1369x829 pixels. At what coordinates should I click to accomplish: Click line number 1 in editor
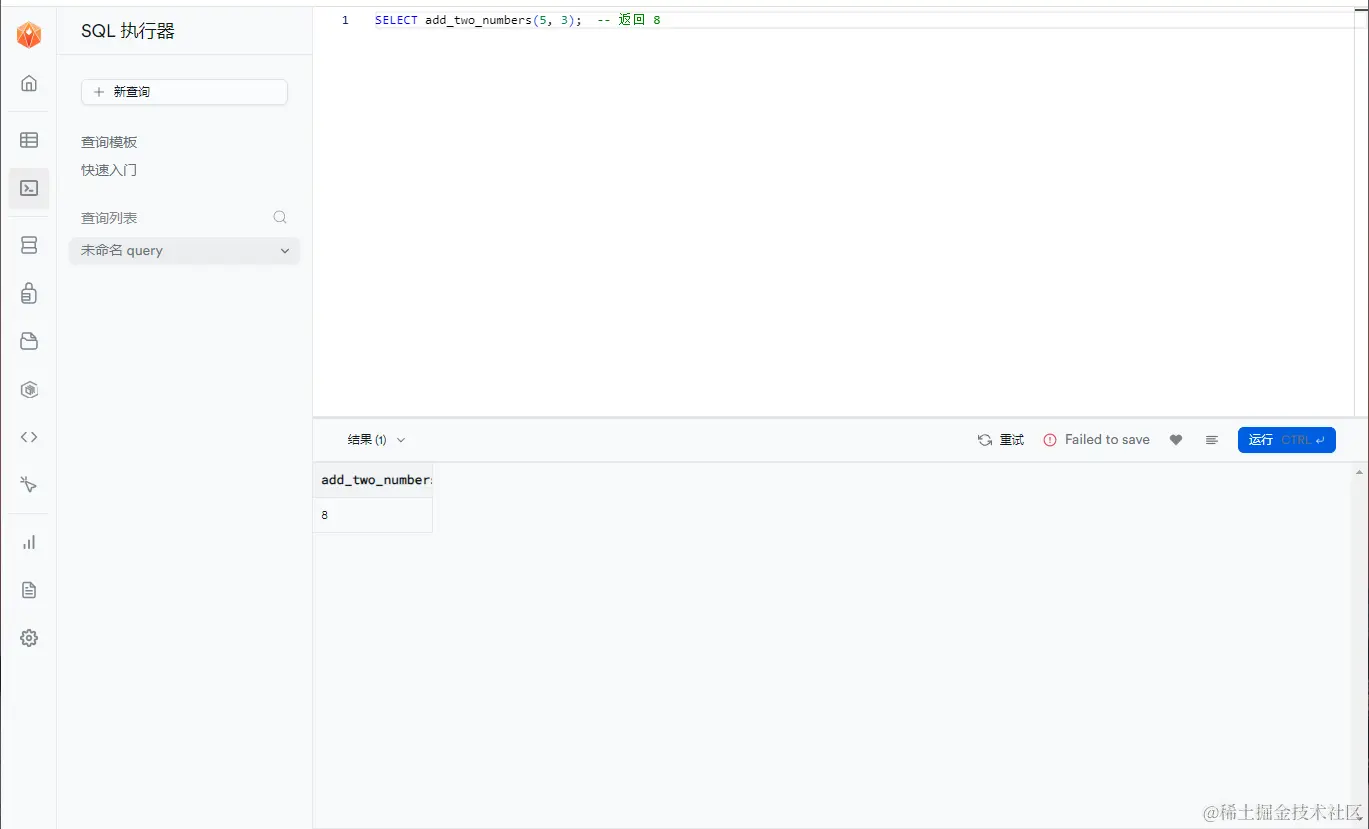(x=345, y=20)
